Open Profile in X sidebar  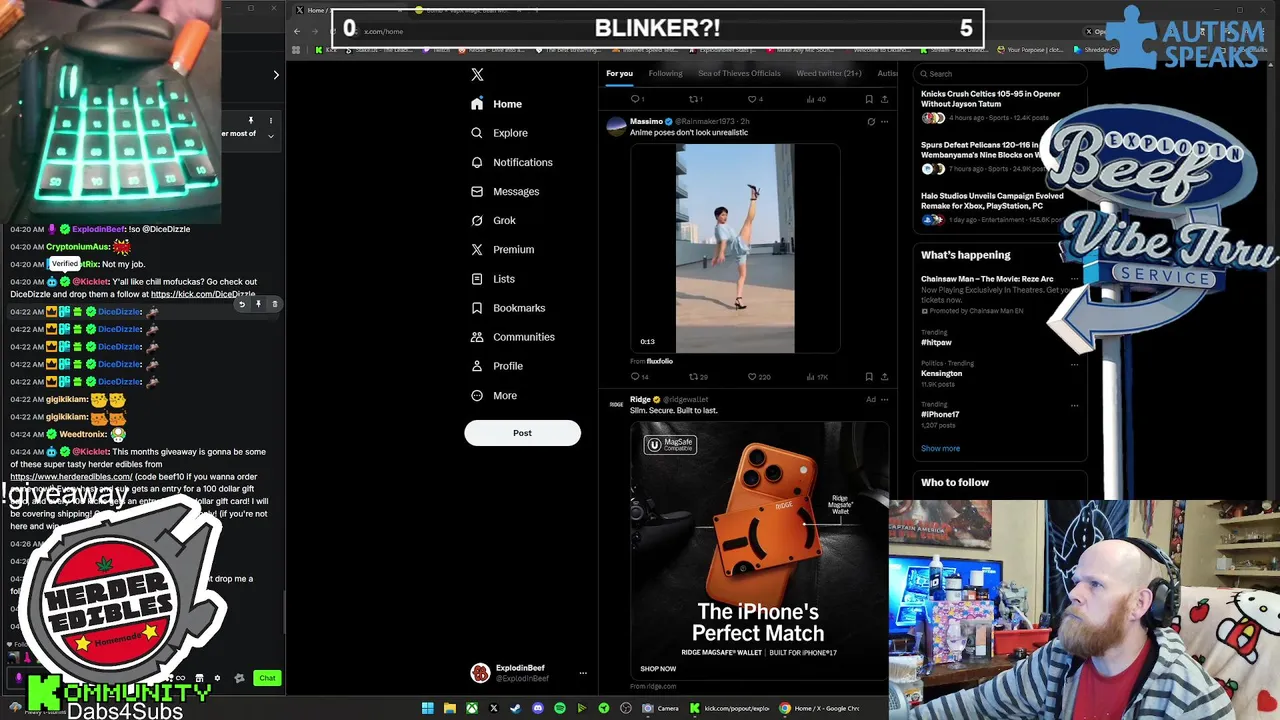(x=497, y=366)
